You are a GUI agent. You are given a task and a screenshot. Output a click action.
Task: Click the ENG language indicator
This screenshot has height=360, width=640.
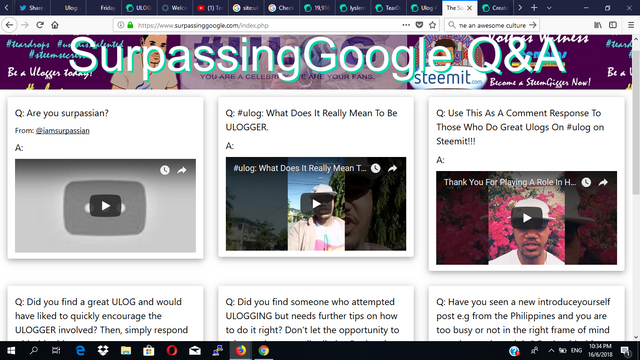576,351
